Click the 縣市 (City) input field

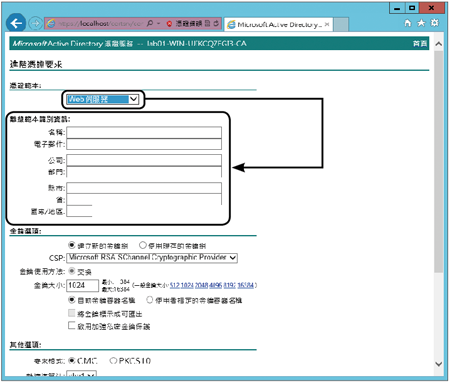pos(144,188)
